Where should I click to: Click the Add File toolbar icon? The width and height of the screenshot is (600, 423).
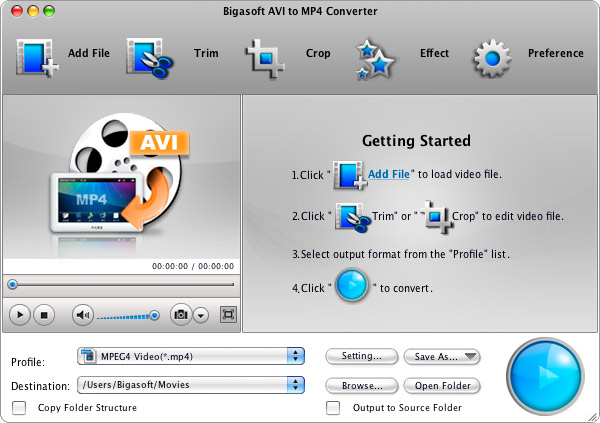point(37,55)
